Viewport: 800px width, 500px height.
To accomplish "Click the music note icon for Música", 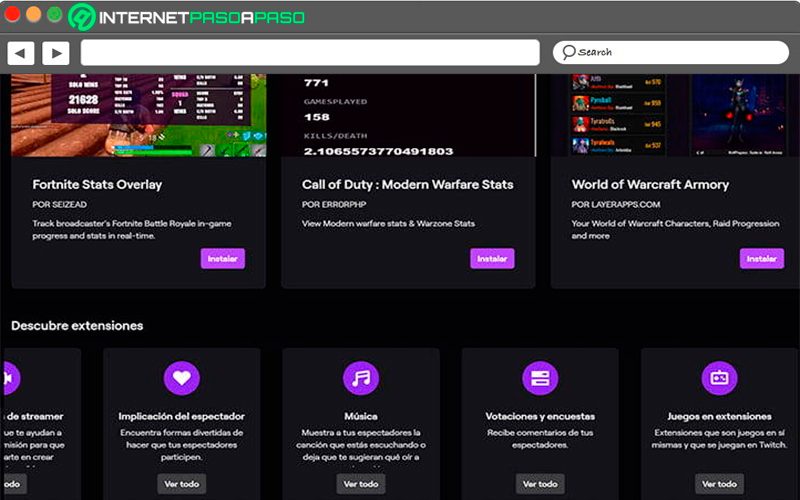I will click(x=361, y=378).
